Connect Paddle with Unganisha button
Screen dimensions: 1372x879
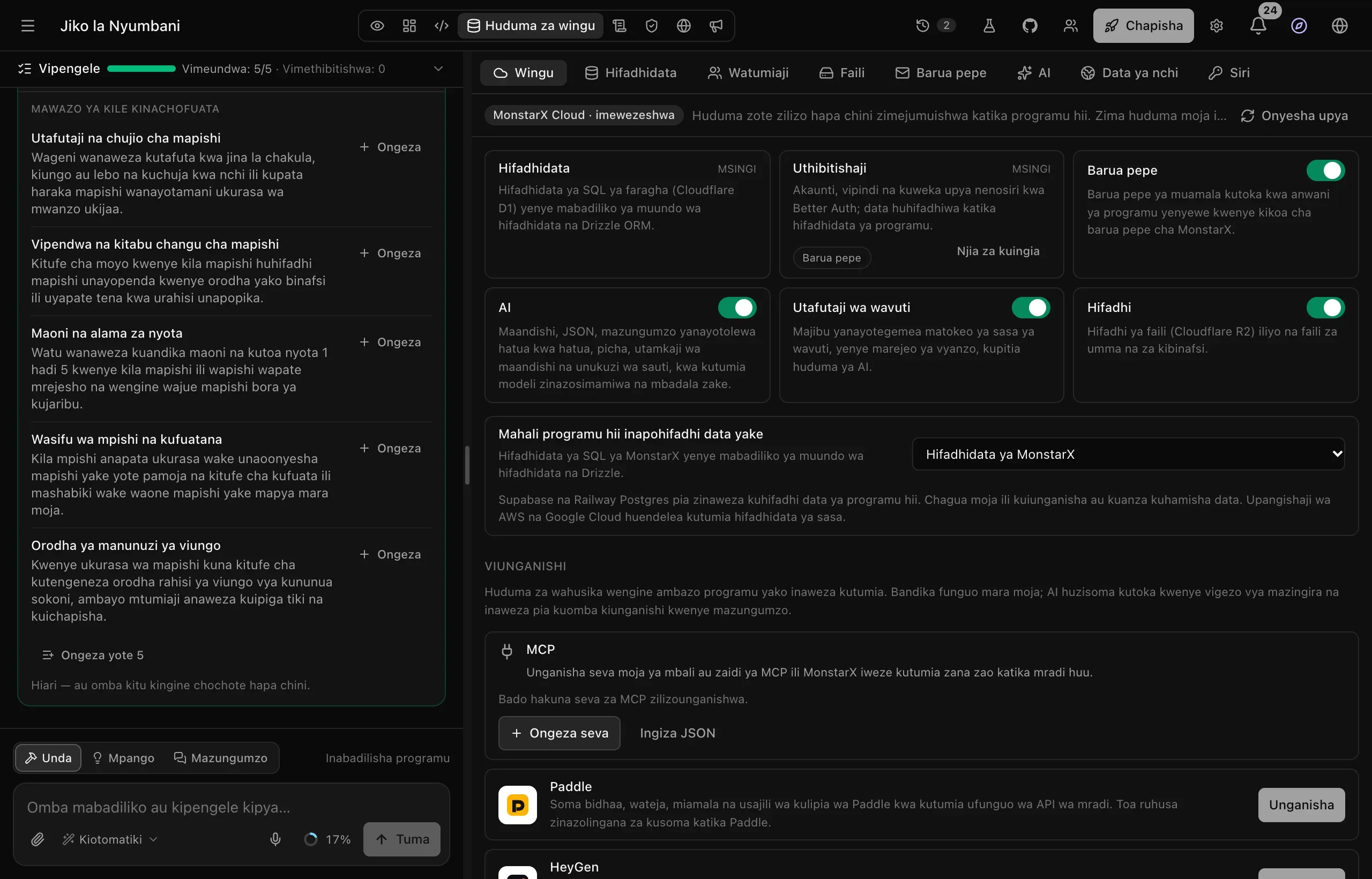1301,805
